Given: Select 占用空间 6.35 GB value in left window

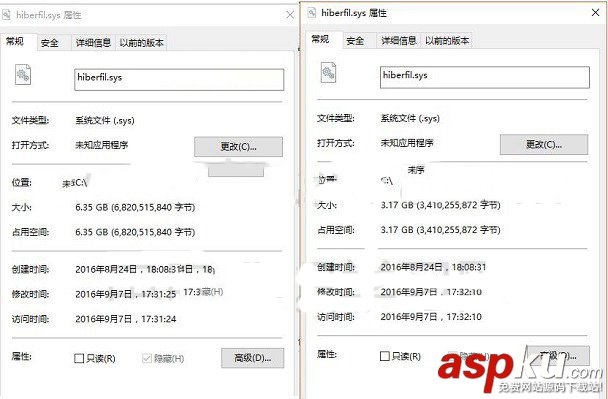Looking at the screenshot, I should click(x=135, y=232).
